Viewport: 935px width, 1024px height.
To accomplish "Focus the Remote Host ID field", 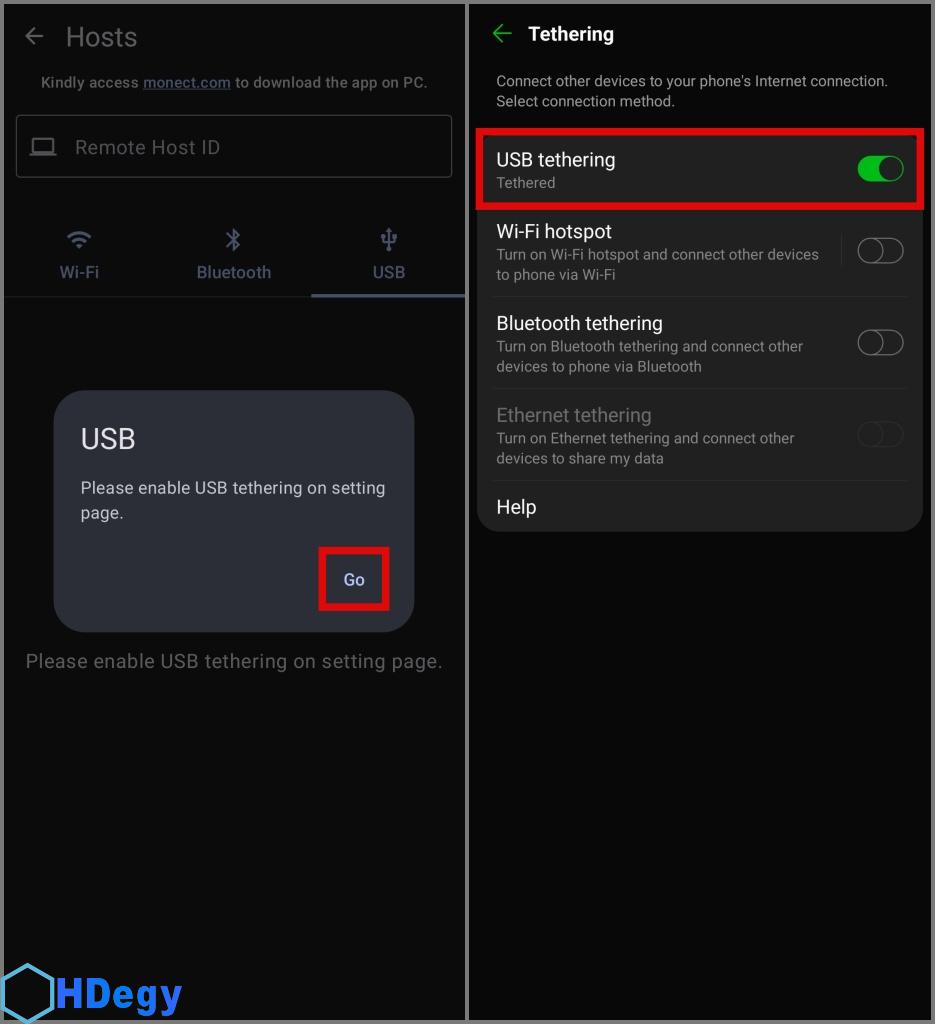I will pos(234,146).
